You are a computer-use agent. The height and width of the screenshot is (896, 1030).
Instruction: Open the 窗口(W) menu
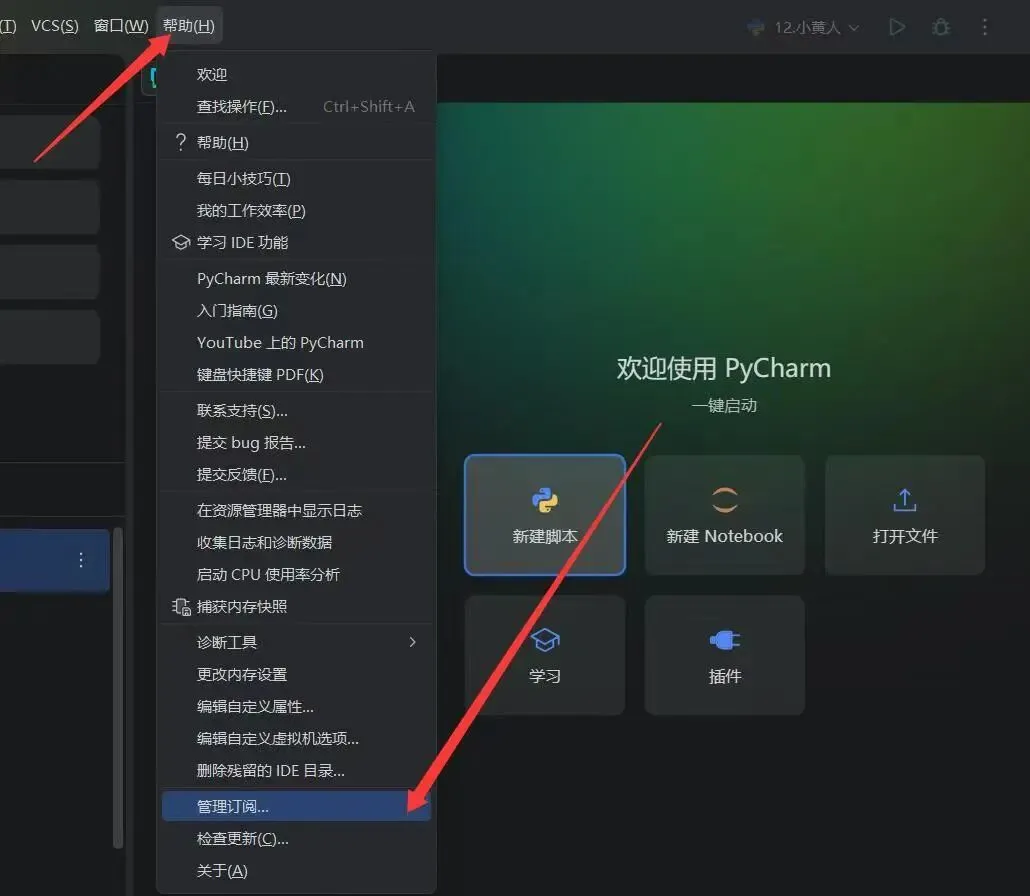(121, 26)
